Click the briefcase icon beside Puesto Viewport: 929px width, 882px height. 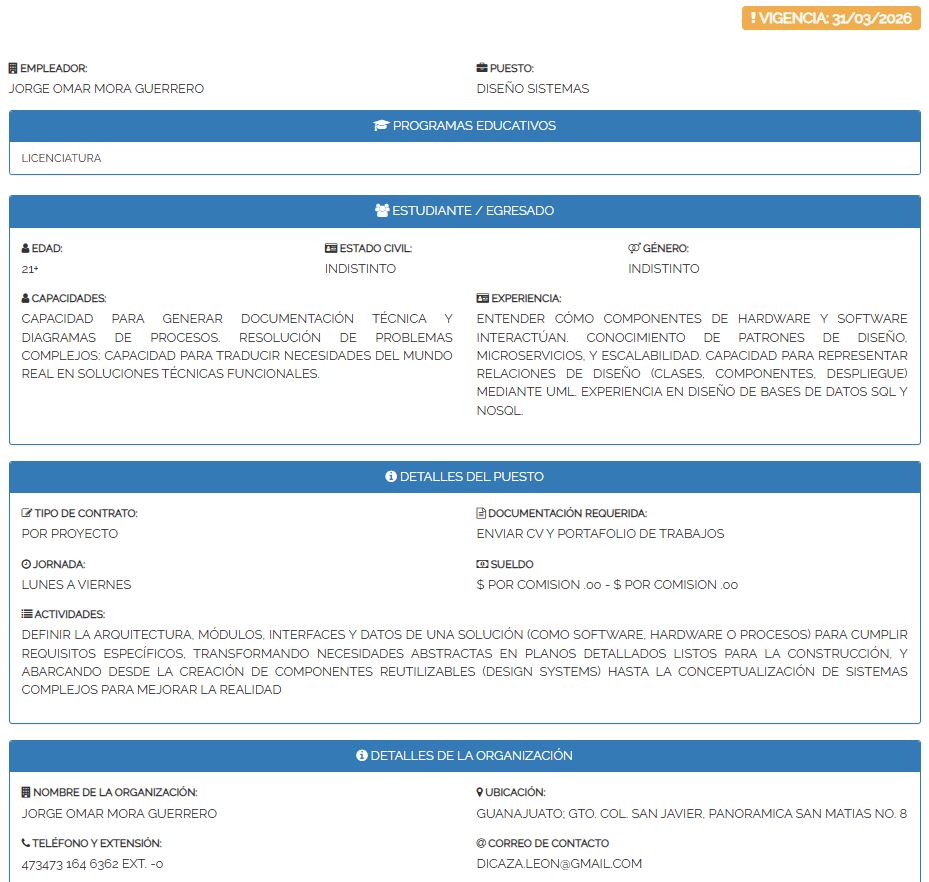point(482,69)
